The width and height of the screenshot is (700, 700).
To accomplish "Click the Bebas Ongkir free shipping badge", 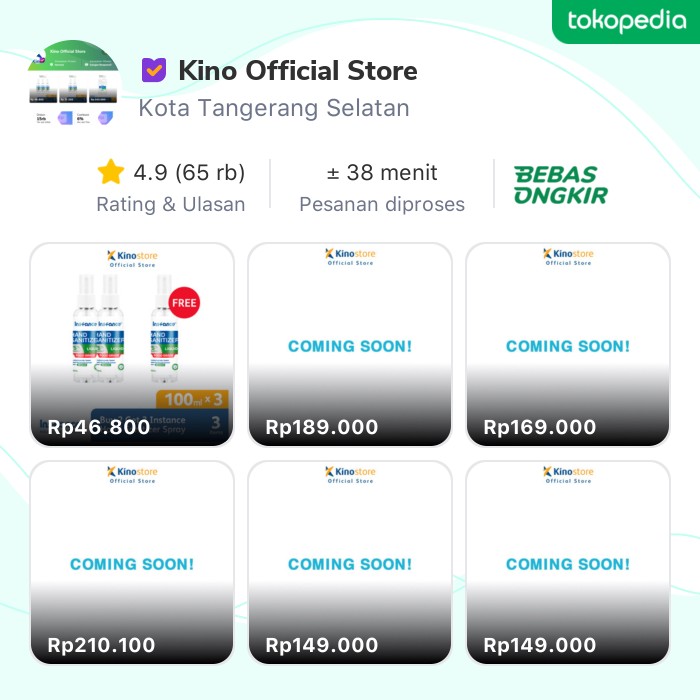I will click(x=560, y=185).
